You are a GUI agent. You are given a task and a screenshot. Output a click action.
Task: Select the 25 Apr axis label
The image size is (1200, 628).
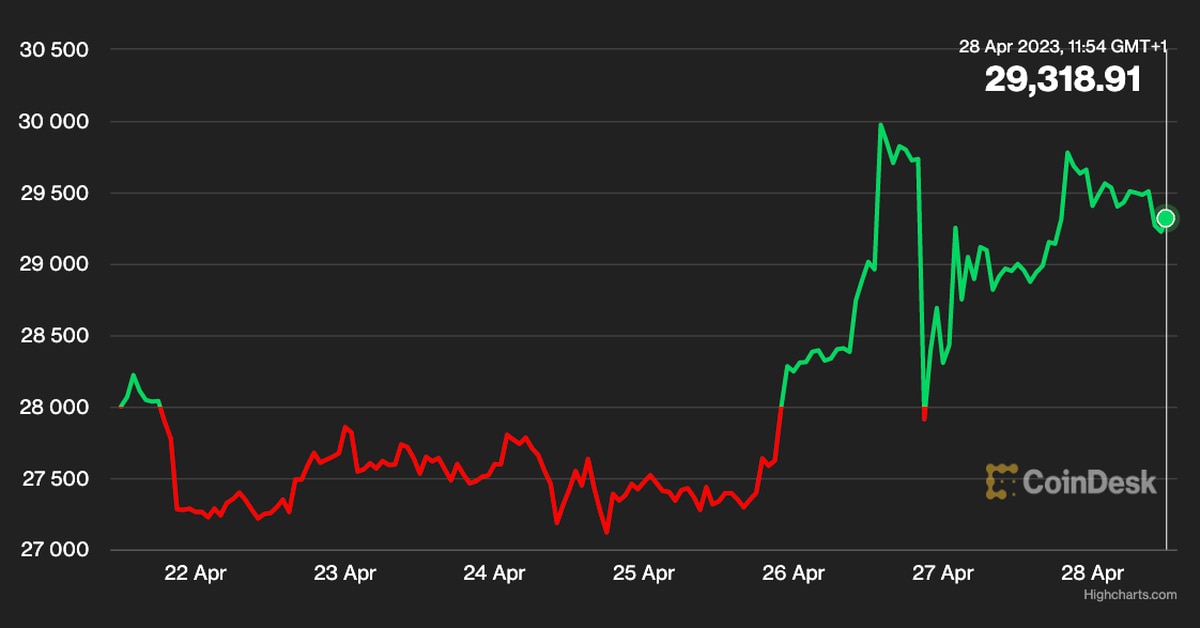(x=644, y=573)
